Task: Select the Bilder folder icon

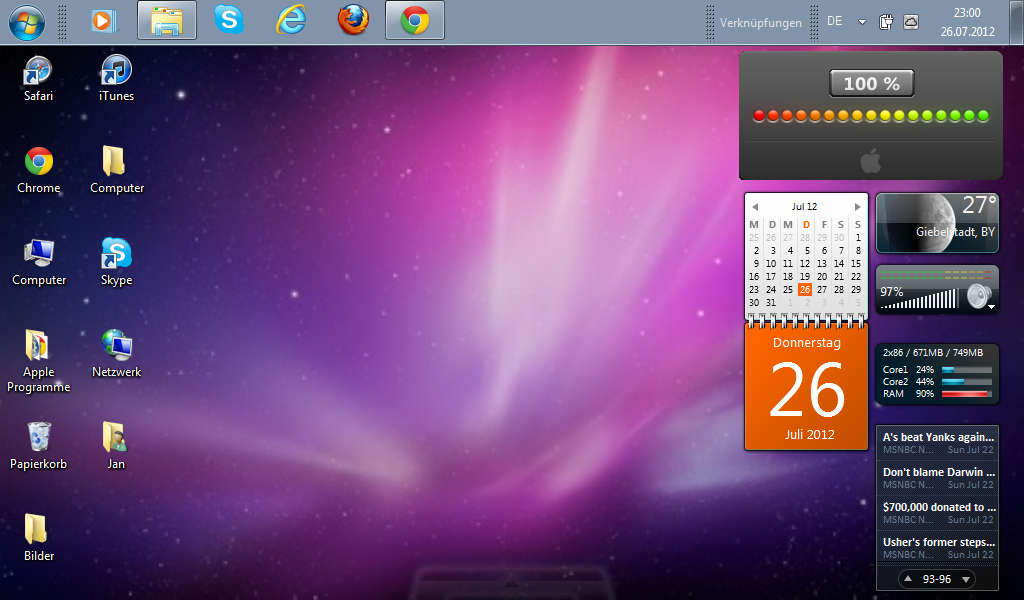Action: tap(39, 539)
